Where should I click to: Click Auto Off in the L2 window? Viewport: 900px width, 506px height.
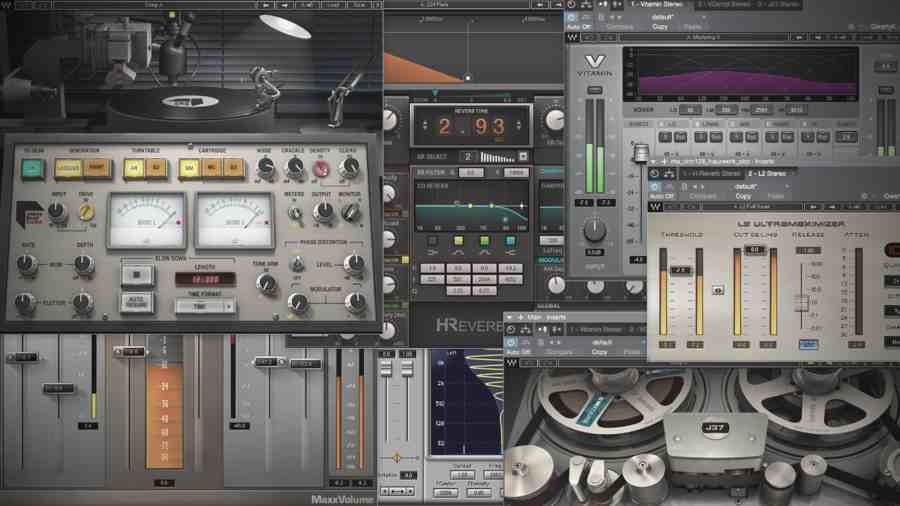(661, 196)
